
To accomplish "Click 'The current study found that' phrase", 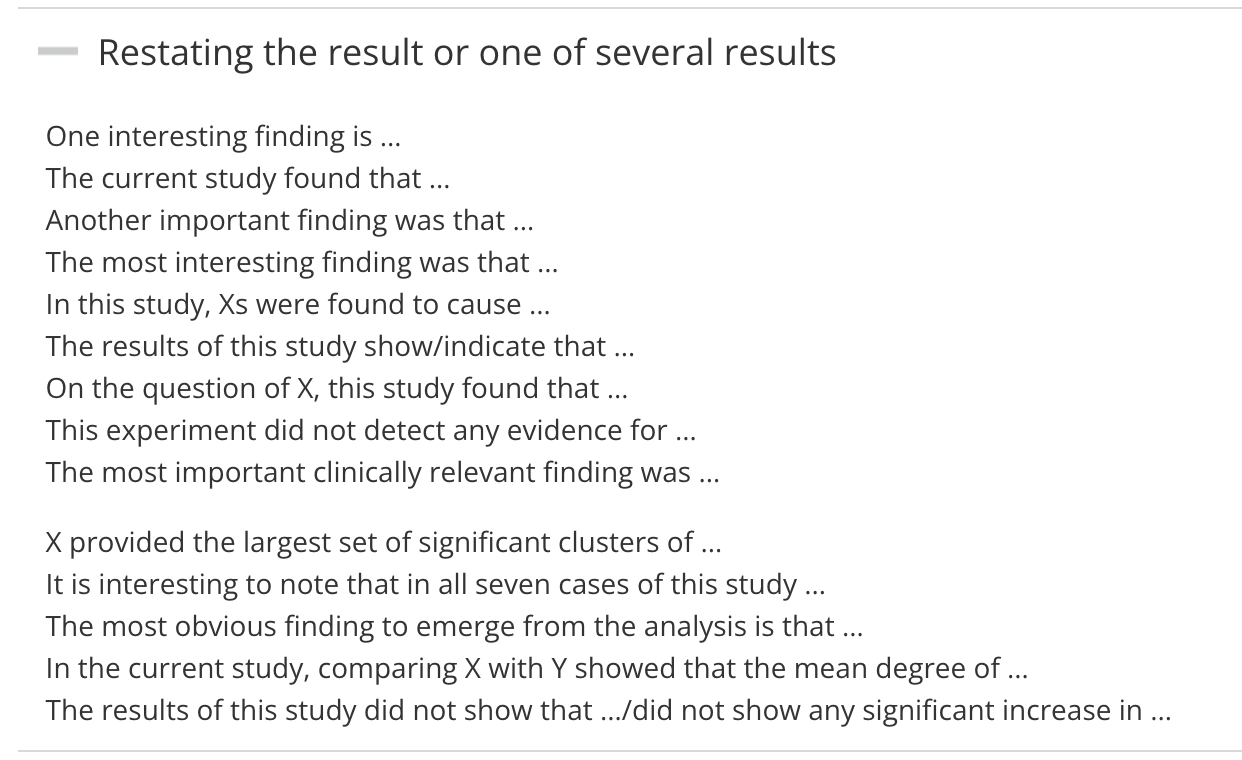I will tap(233, 178).
